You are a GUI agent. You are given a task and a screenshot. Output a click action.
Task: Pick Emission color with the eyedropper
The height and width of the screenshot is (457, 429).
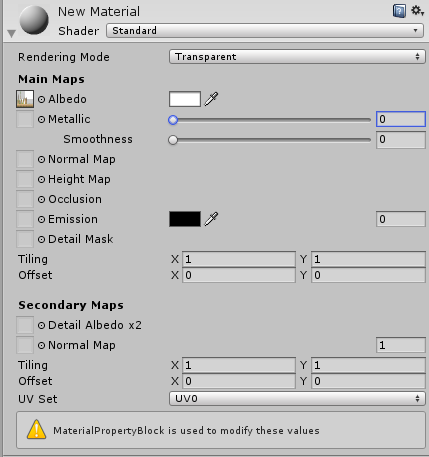(x=211, y=219)
